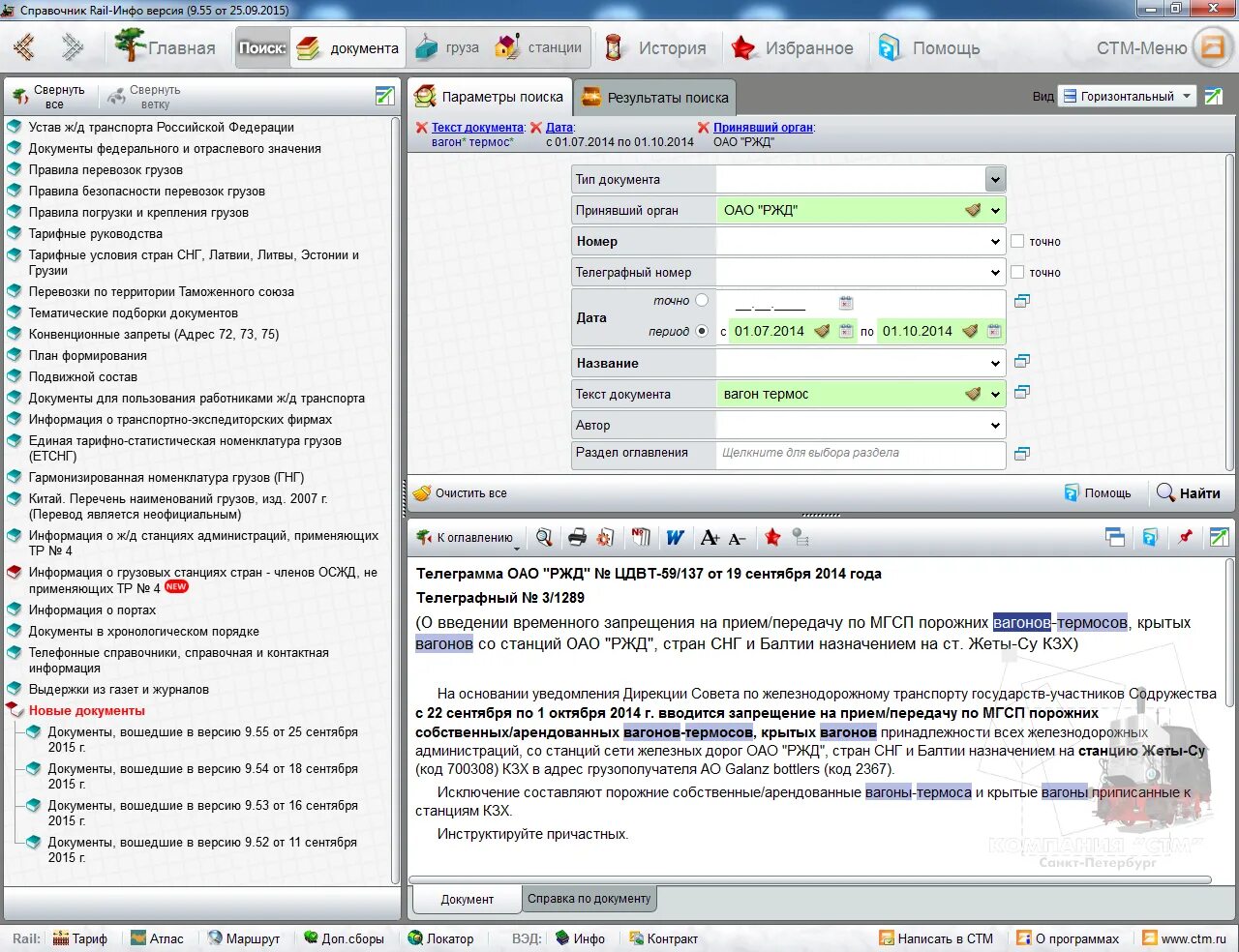This screenshot has width=1239, height=952.
Task: Expand the Принявший орган dropdown
Action: click(x=995, y=210)
